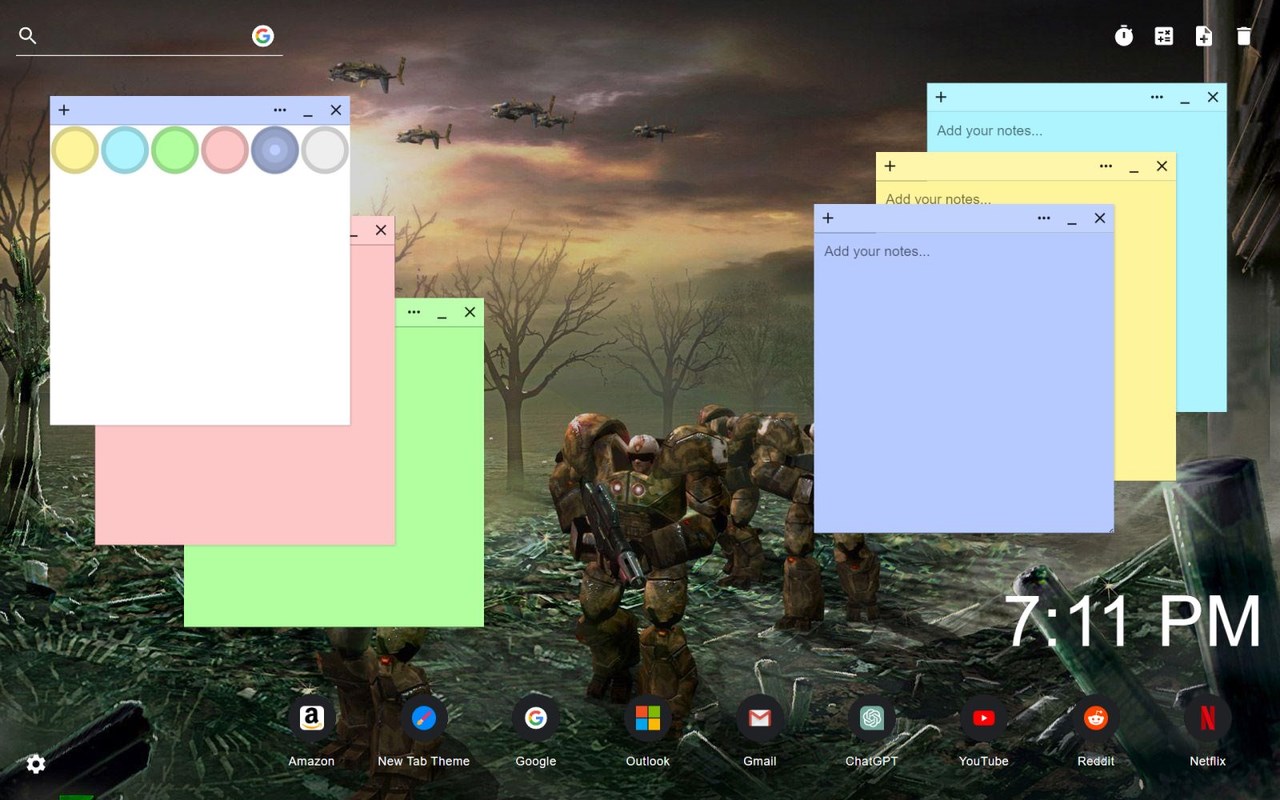Select the purple-blue color swatch
Screen dimensions: 1280x800
(275, 150)
